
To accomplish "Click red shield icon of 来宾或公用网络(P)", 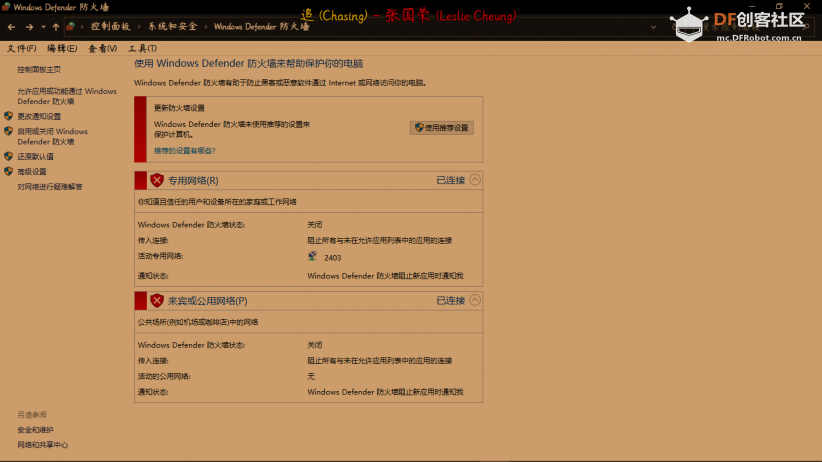I will (157, 300).
